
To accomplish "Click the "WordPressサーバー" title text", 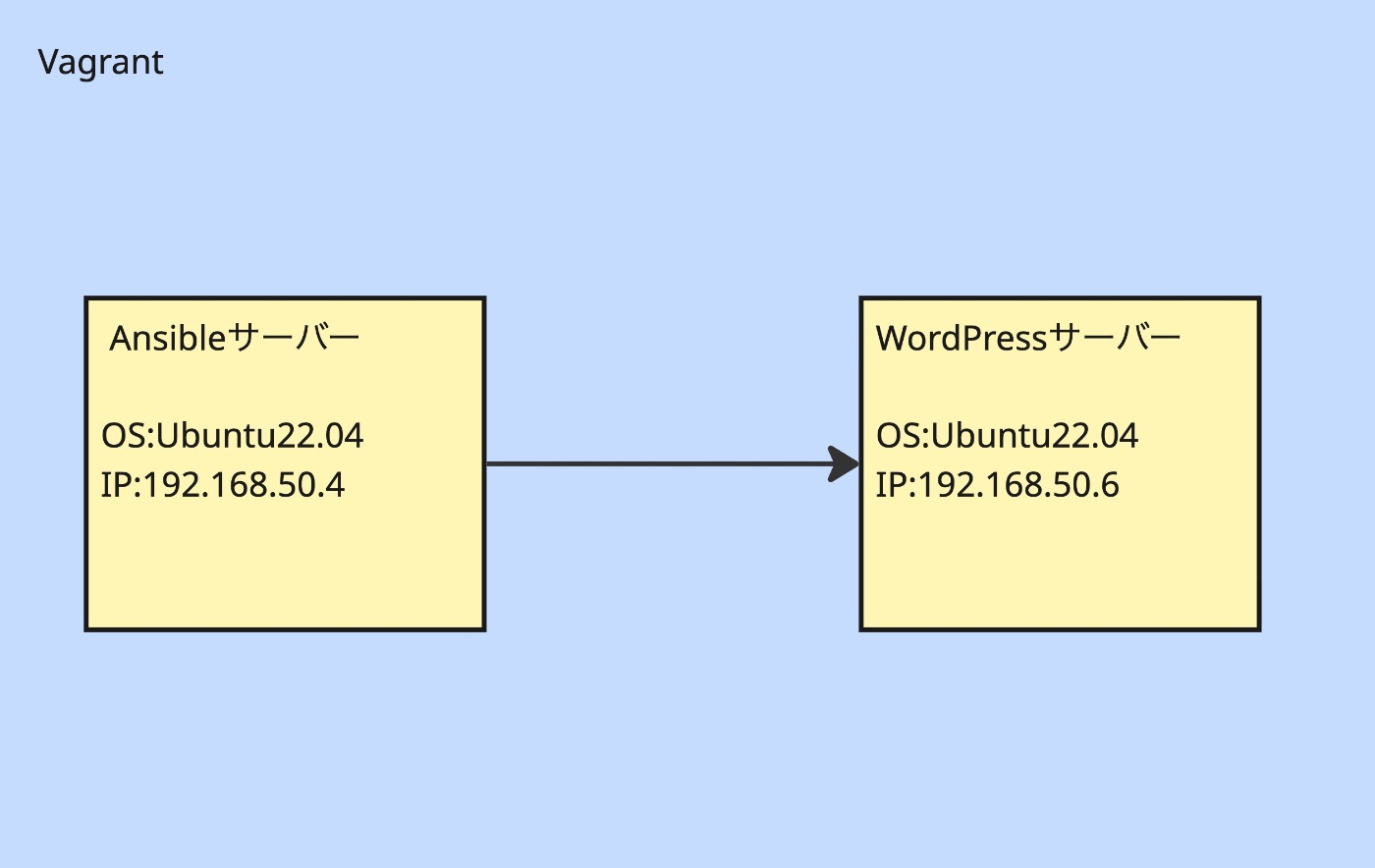I will [x=1028, y=338].
